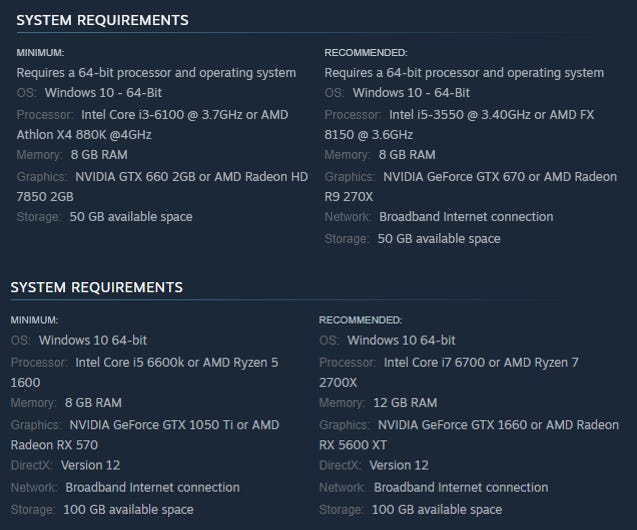
Task: Click Windows 10 - 64-Bit under top Minimum
Action: pyautogui.click(x=103, y=93)
